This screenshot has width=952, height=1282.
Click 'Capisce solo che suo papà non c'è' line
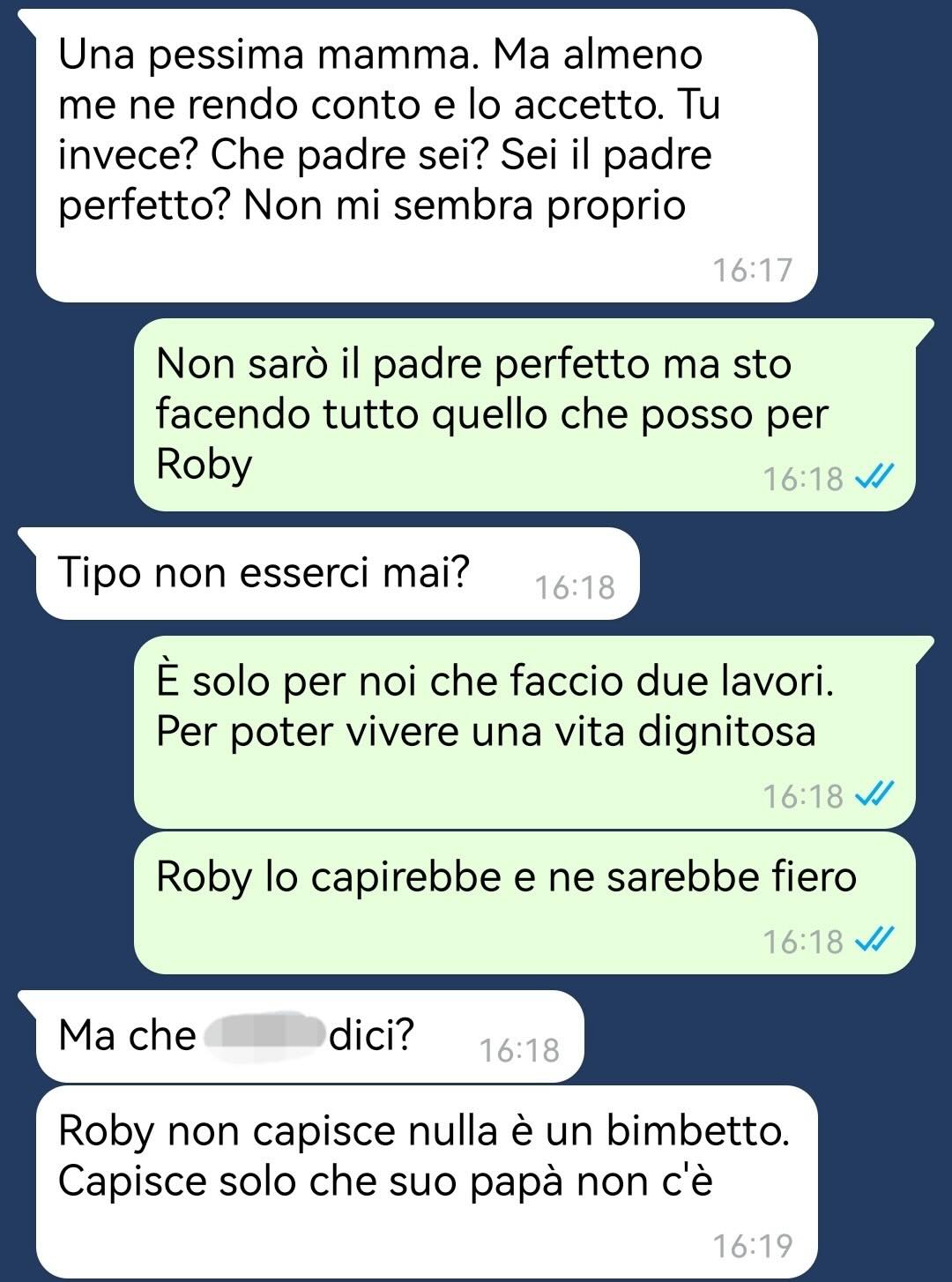385,1181
